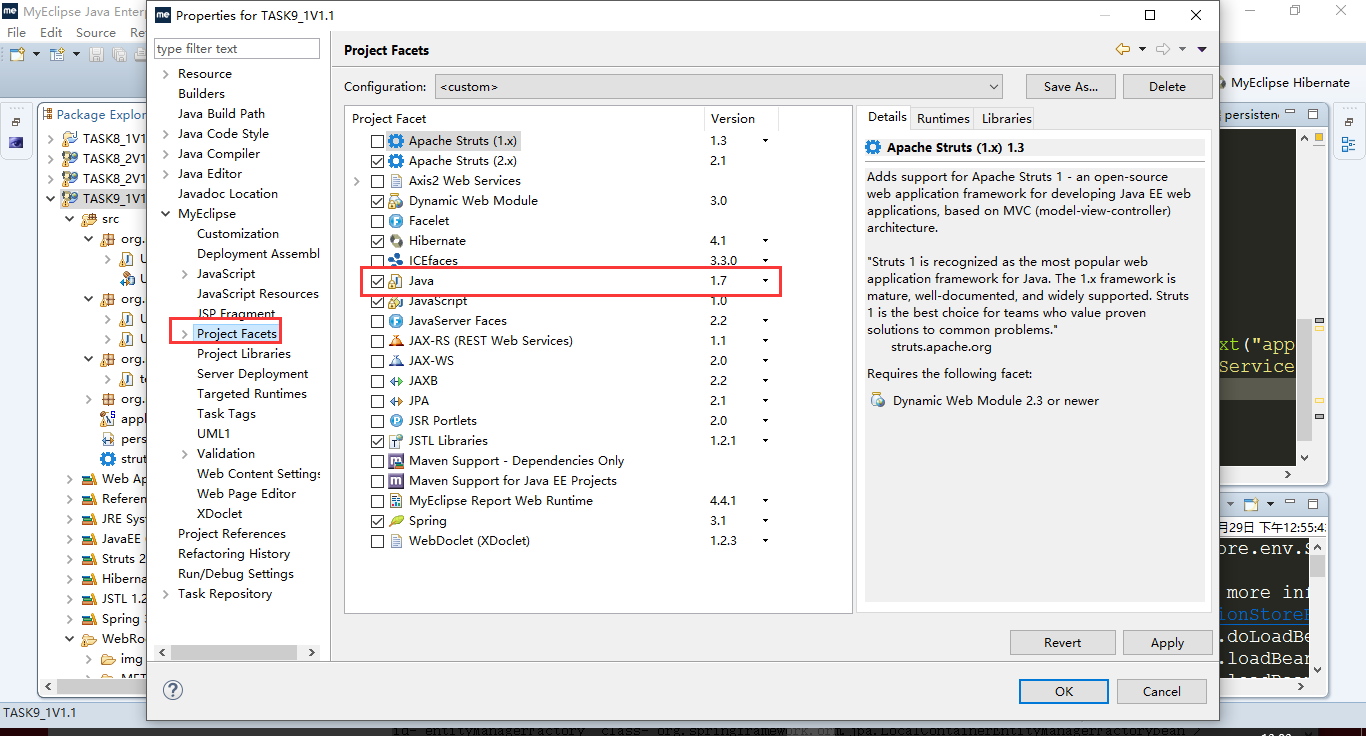This screenshot has height=736, width=1366.
Task: Toggle the Axis2 Web Services checkbox
Action: (x=377, y=181)
